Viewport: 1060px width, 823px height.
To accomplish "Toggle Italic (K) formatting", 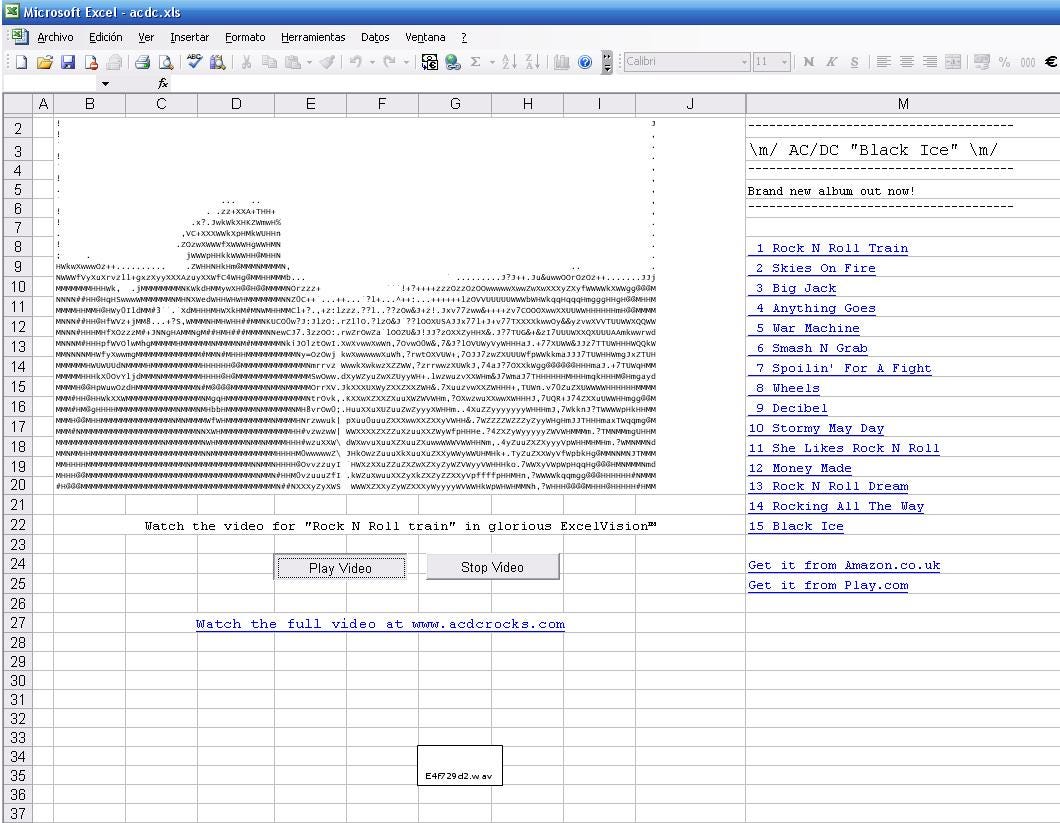I will pyautogui.click(x=832, y=62).
